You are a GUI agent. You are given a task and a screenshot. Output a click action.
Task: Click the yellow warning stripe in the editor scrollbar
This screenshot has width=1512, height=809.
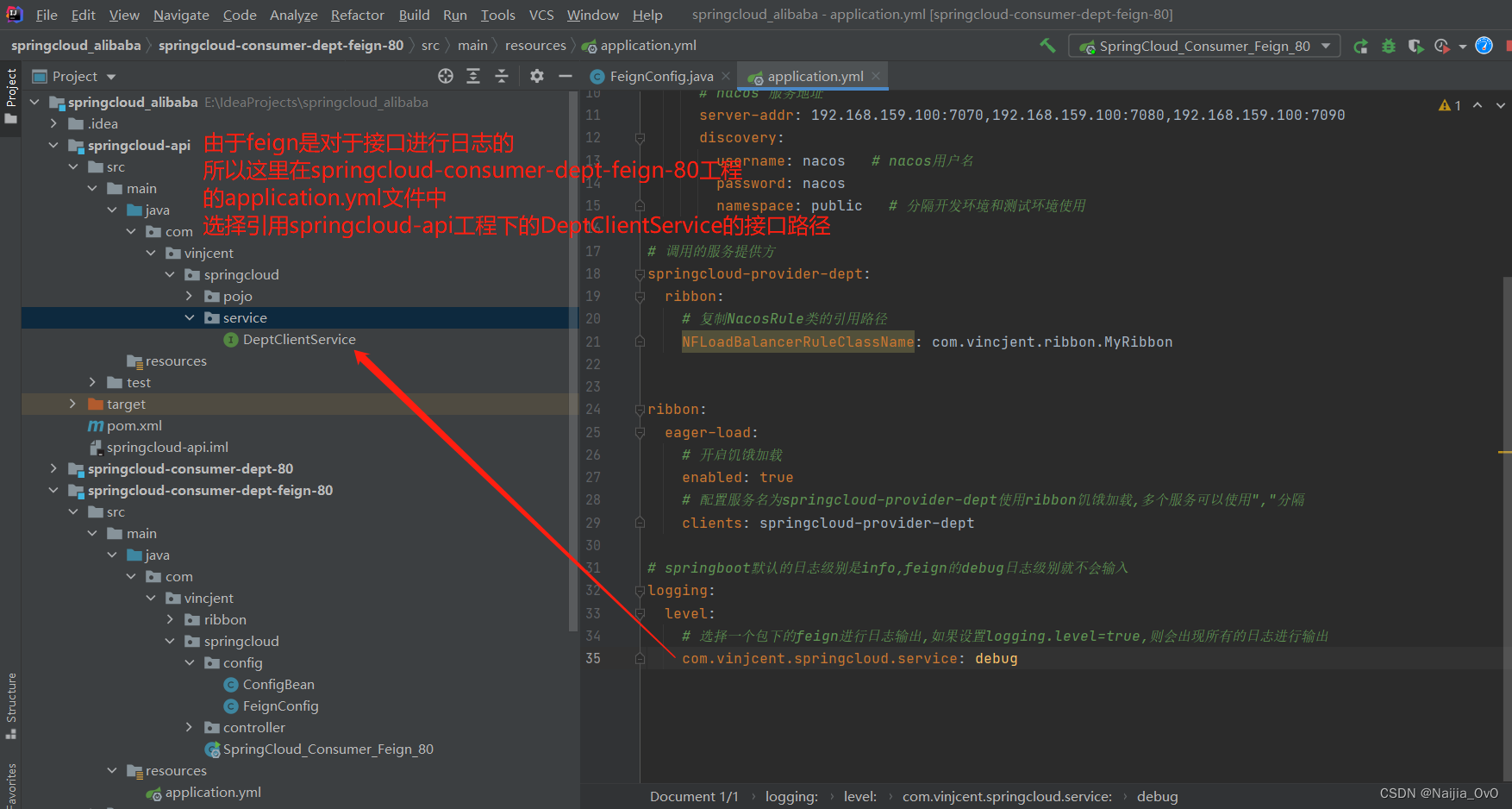point(1505,452)
